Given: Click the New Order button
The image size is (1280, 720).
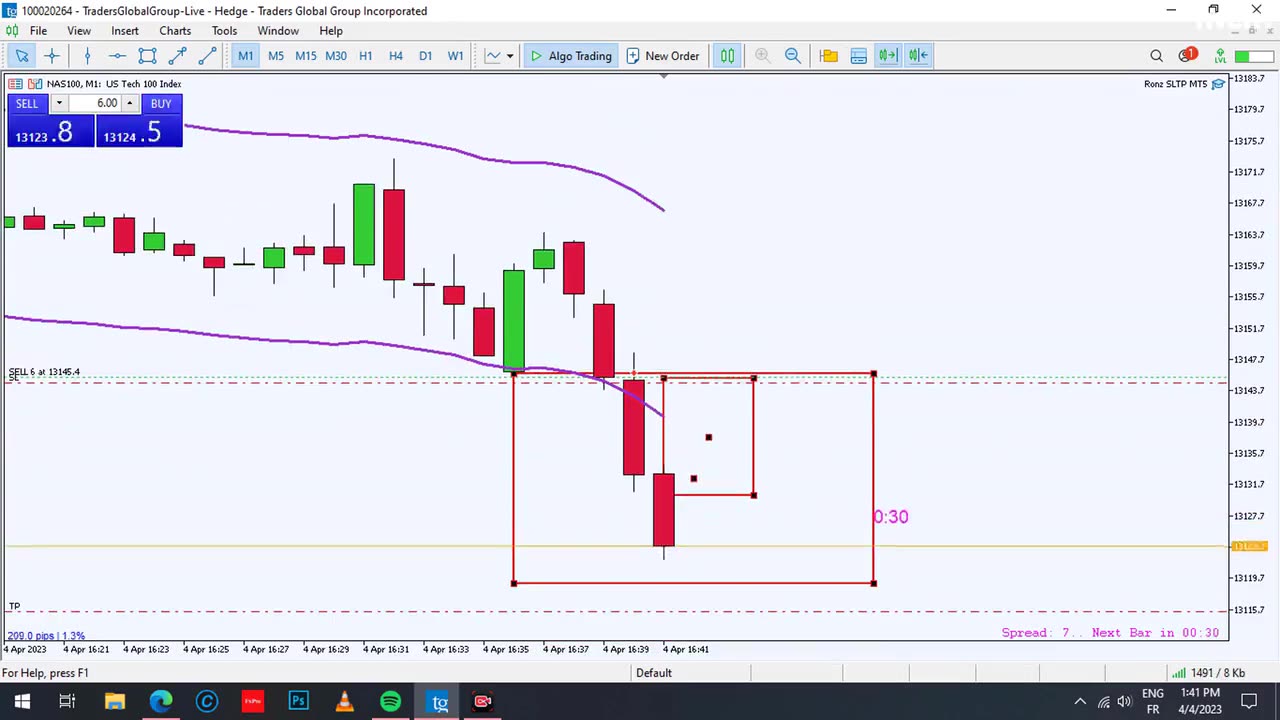Looking at the screenshot, I should pyautogui.click(x=662, y=56).
